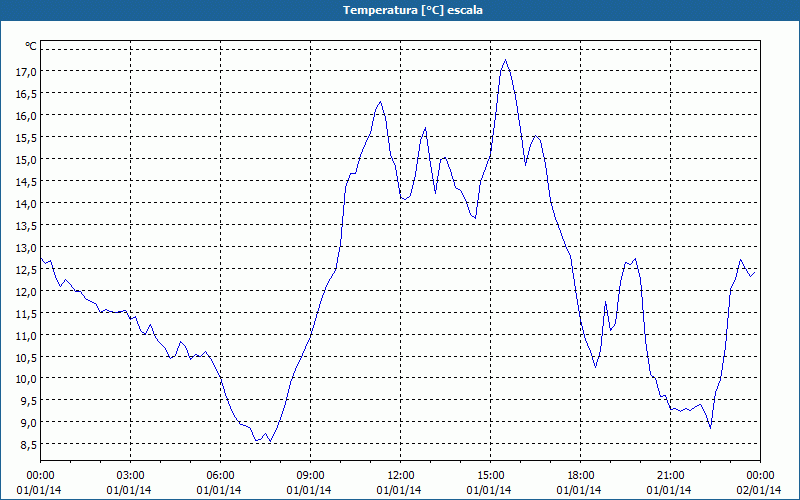The image size is (800, 500).
Task: Click the 01/01/14 date under 12:00
Action: coord(399,490)
